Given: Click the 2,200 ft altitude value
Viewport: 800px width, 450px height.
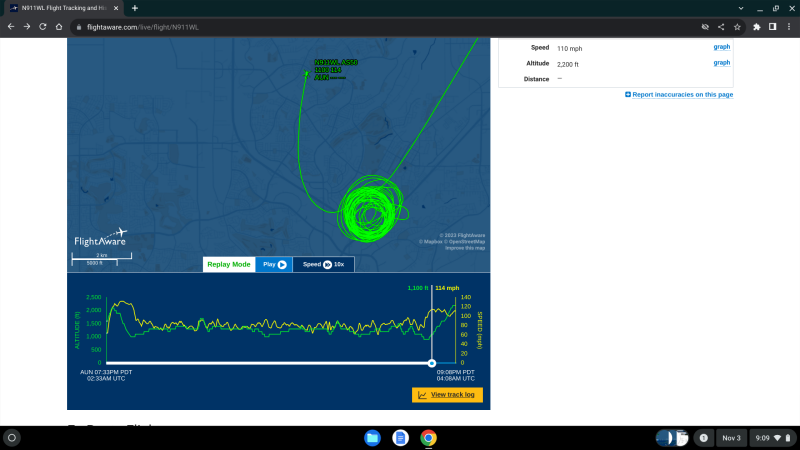Looking at the screenshot, I should (568, 64).
